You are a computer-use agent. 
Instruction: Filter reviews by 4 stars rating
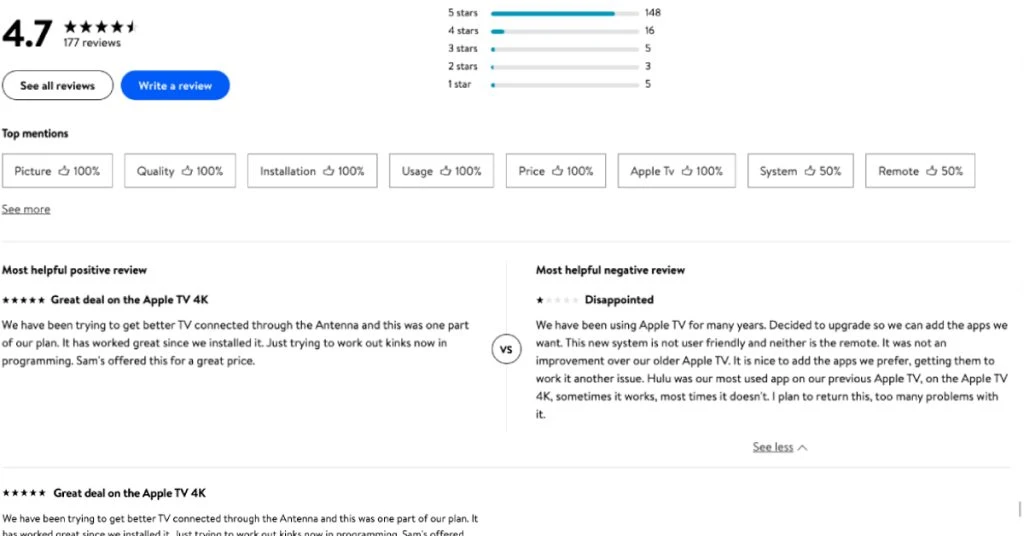(x=462, y=31)
